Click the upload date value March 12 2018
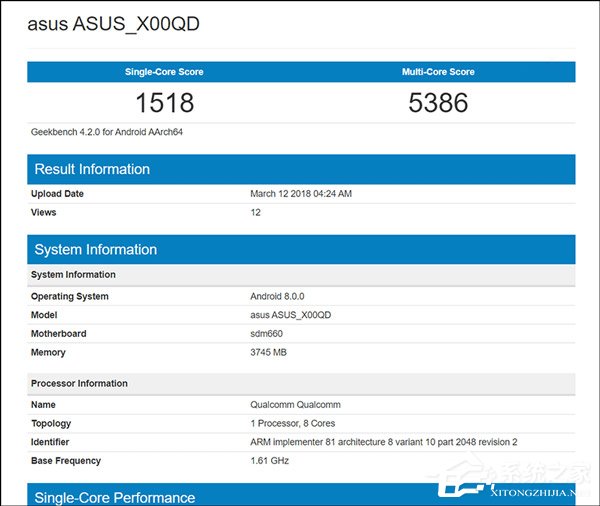Image resolution: width=600 pixels, height=506 pixels. [x=300, y=194]
